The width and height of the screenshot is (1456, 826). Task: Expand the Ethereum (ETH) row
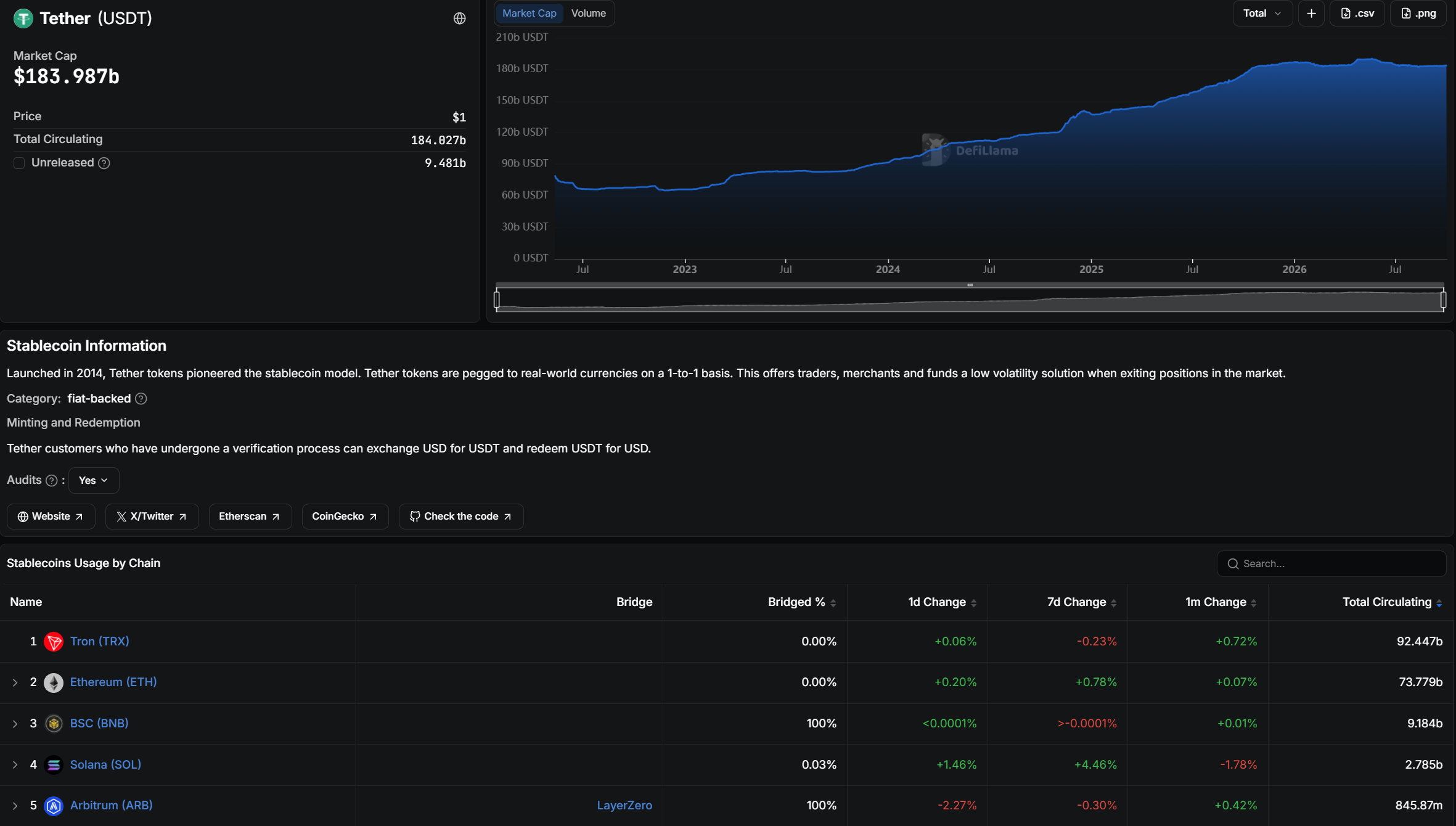[x=15, y=682]
